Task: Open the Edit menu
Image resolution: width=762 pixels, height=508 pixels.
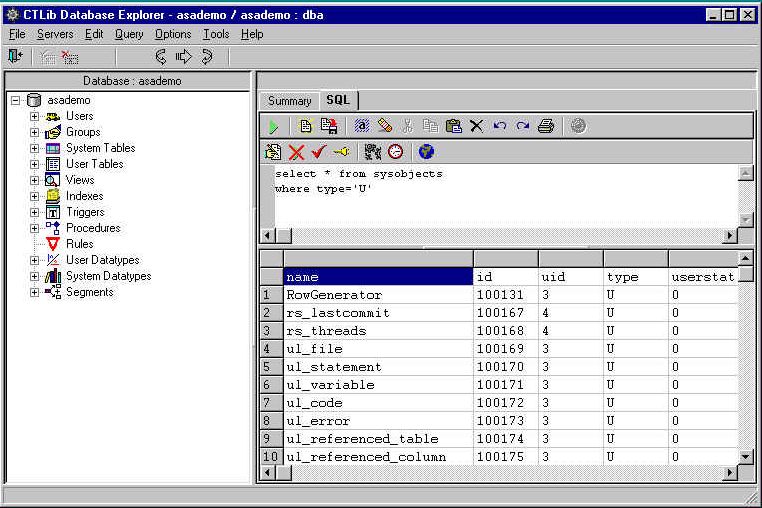Action: [x=94, y=35]
